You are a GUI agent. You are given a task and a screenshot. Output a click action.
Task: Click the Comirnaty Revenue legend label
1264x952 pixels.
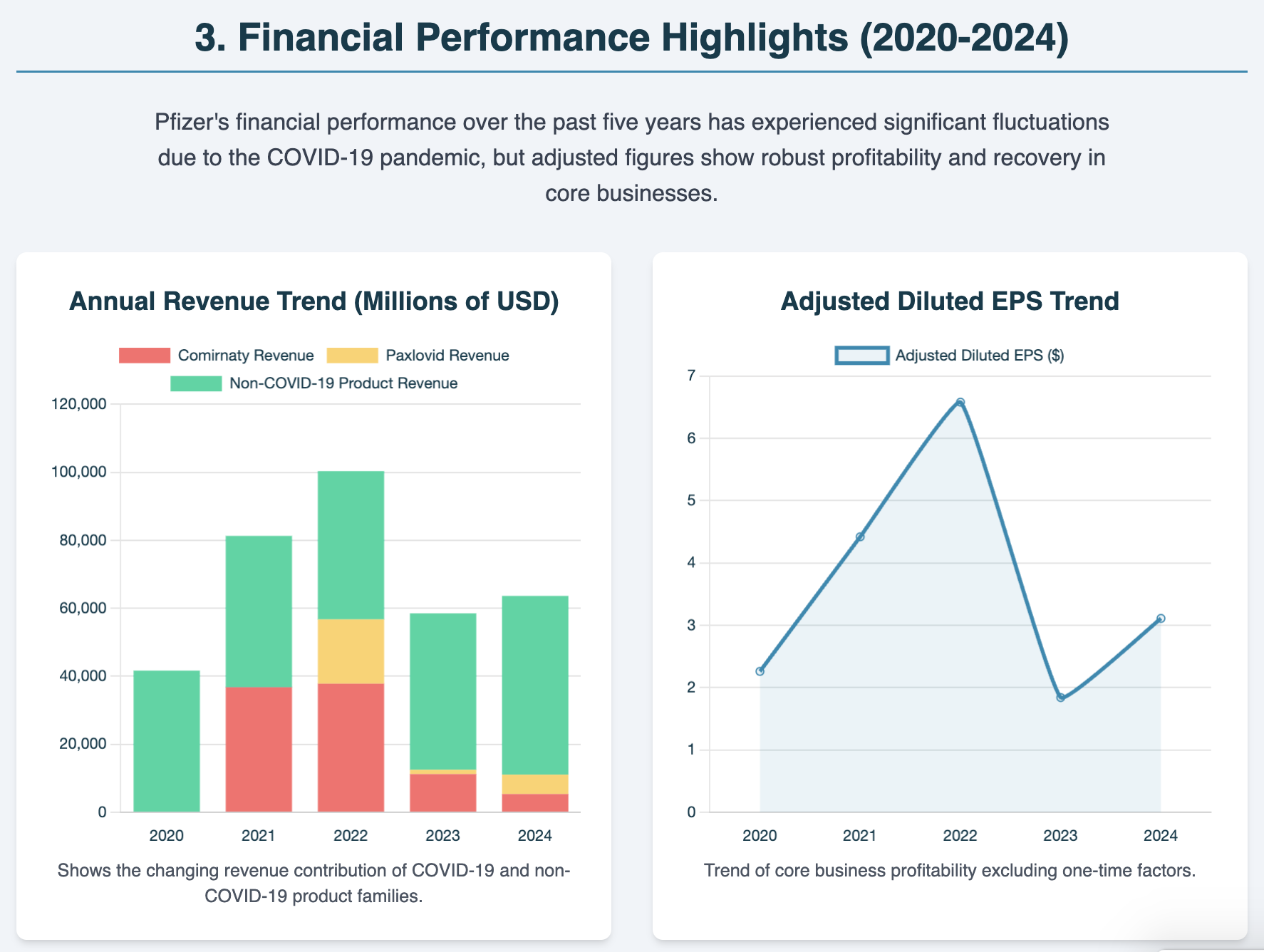(246, 356)
